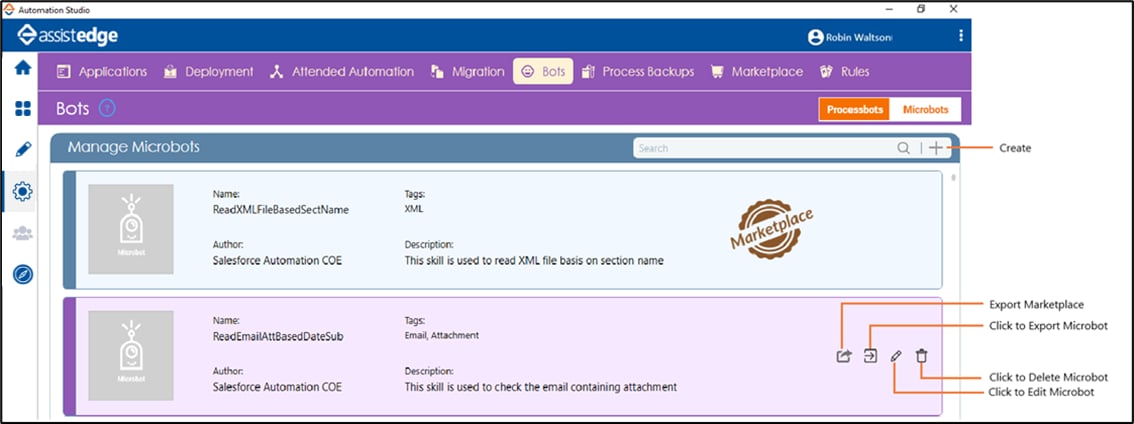1134x424 pixels.
Task: Open the vertical three-dot menu
Action: (960, 36)
